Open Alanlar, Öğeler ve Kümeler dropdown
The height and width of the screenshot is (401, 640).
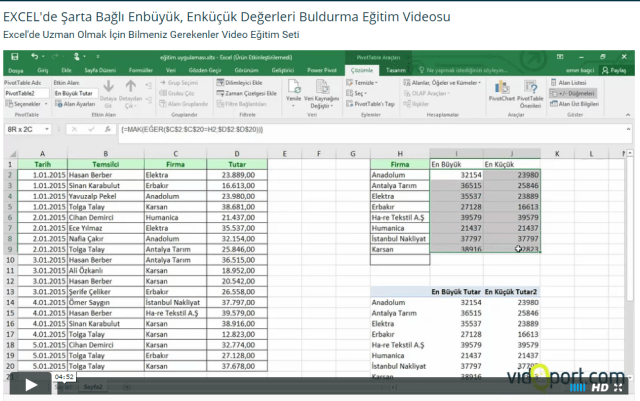(x=442, y=82)
